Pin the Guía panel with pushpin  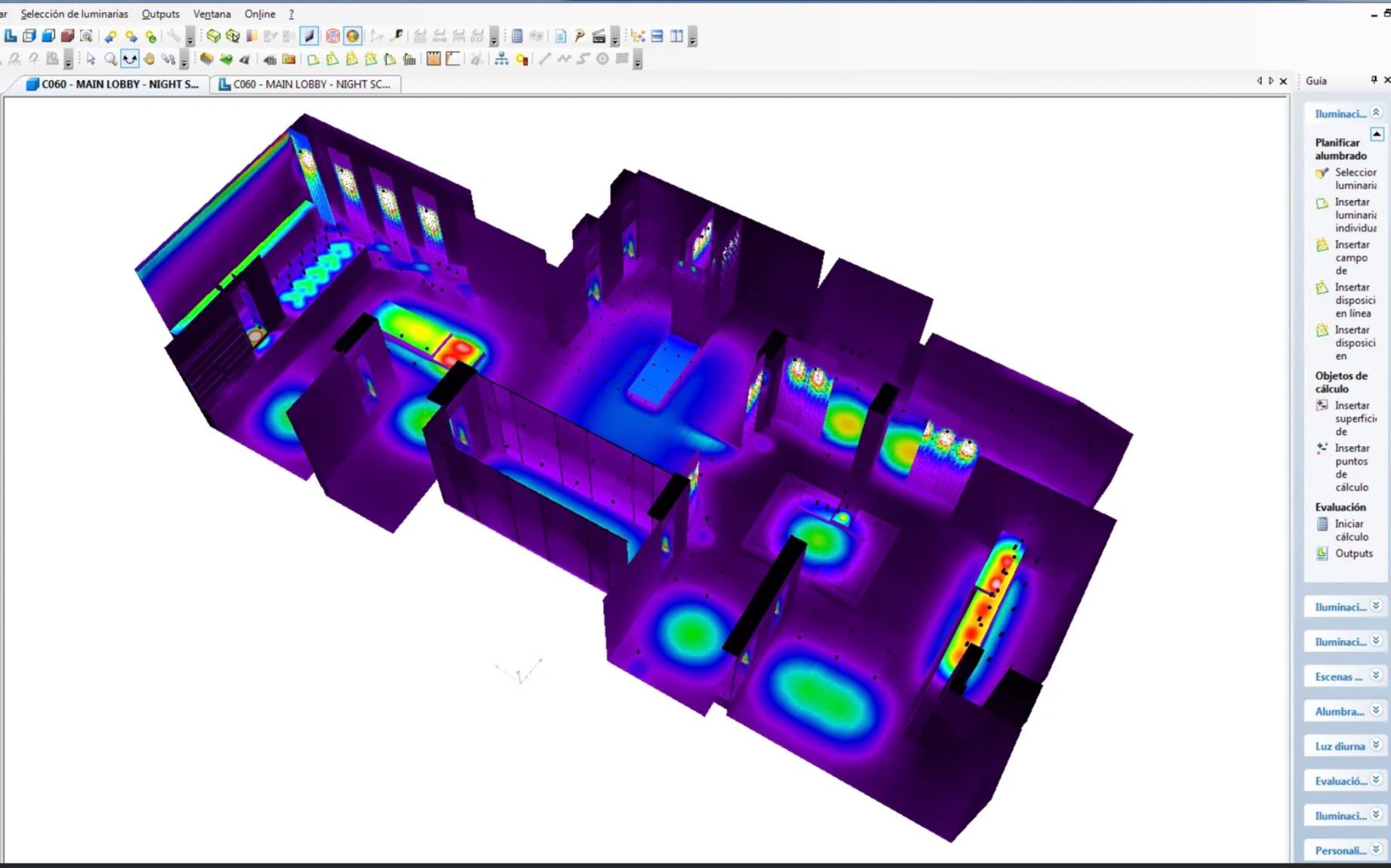coord(1374,80)
